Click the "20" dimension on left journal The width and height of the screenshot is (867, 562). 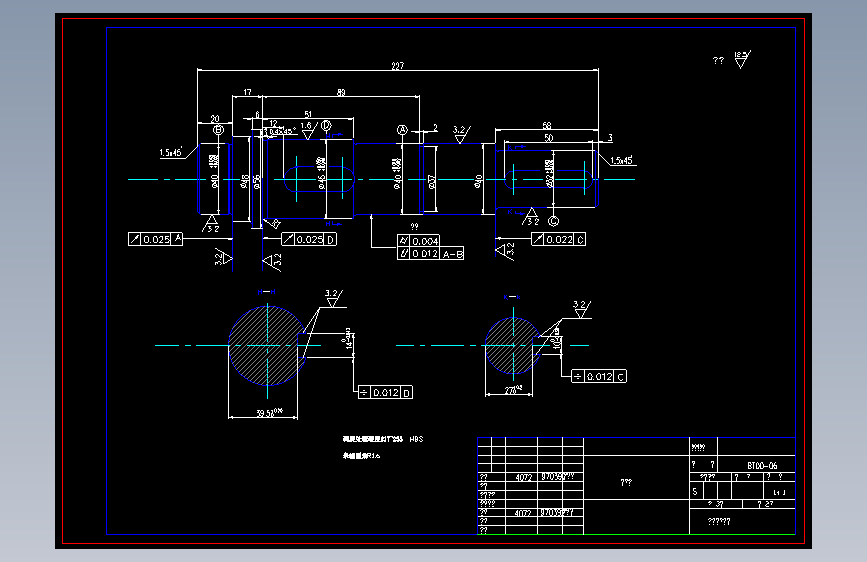pos(215,119)
